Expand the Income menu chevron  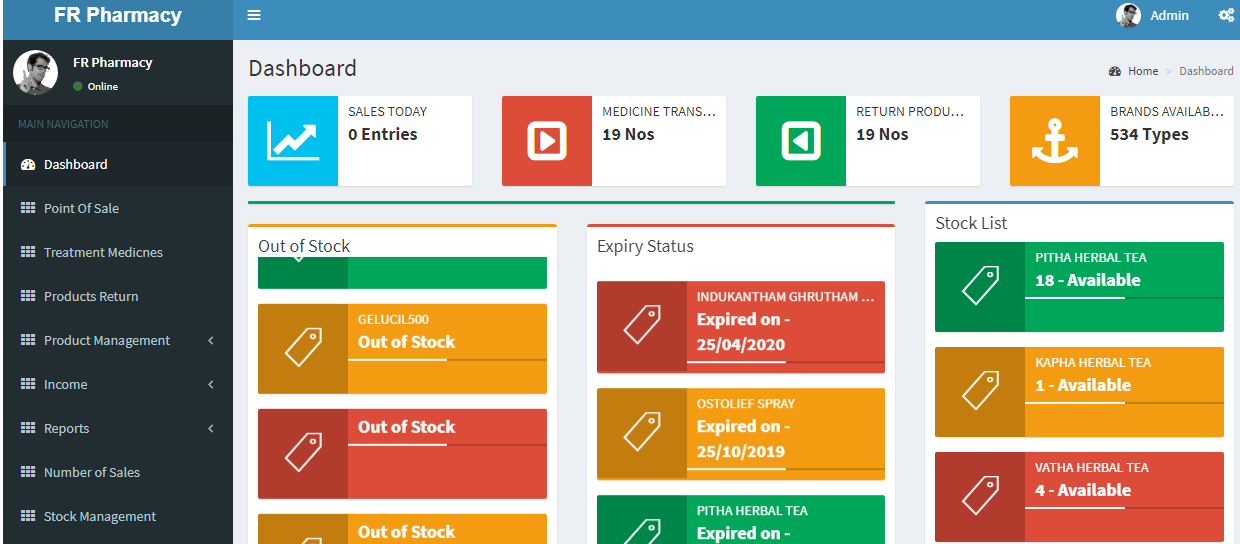[210, 384]
